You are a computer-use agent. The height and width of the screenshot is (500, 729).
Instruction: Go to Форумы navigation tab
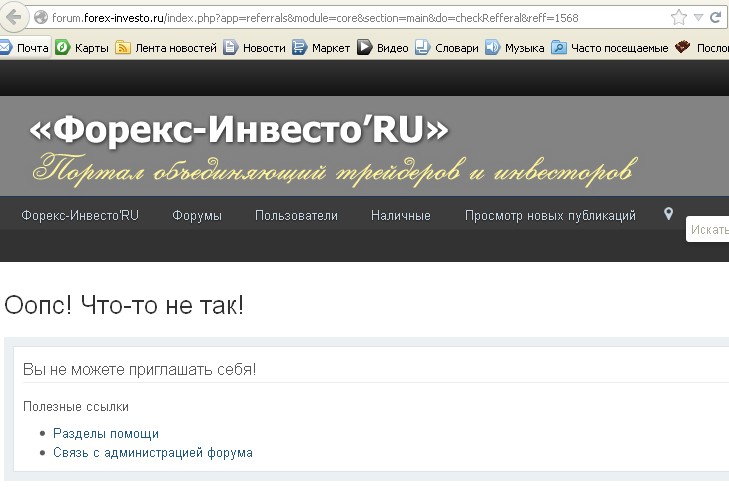coord(197,215)
